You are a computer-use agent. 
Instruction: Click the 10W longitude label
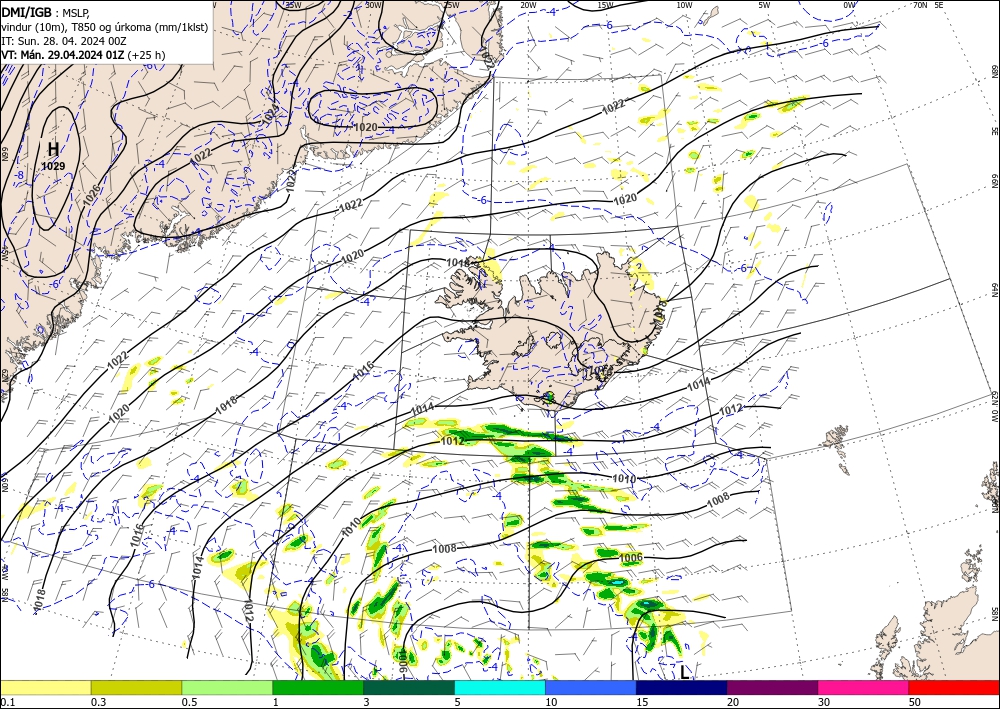pos(684,5)
